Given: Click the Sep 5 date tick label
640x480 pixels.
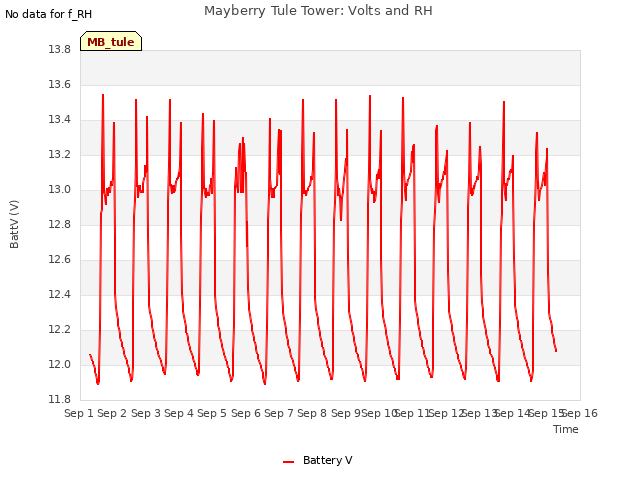Looking at the screenshot, I should [212, 413].
